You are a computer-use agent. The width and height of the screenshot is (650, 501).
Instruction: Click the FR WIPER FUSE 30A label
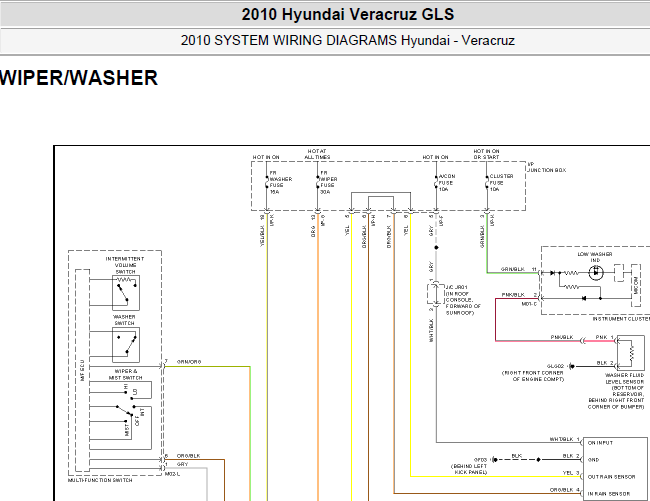[x=328, y=182]
